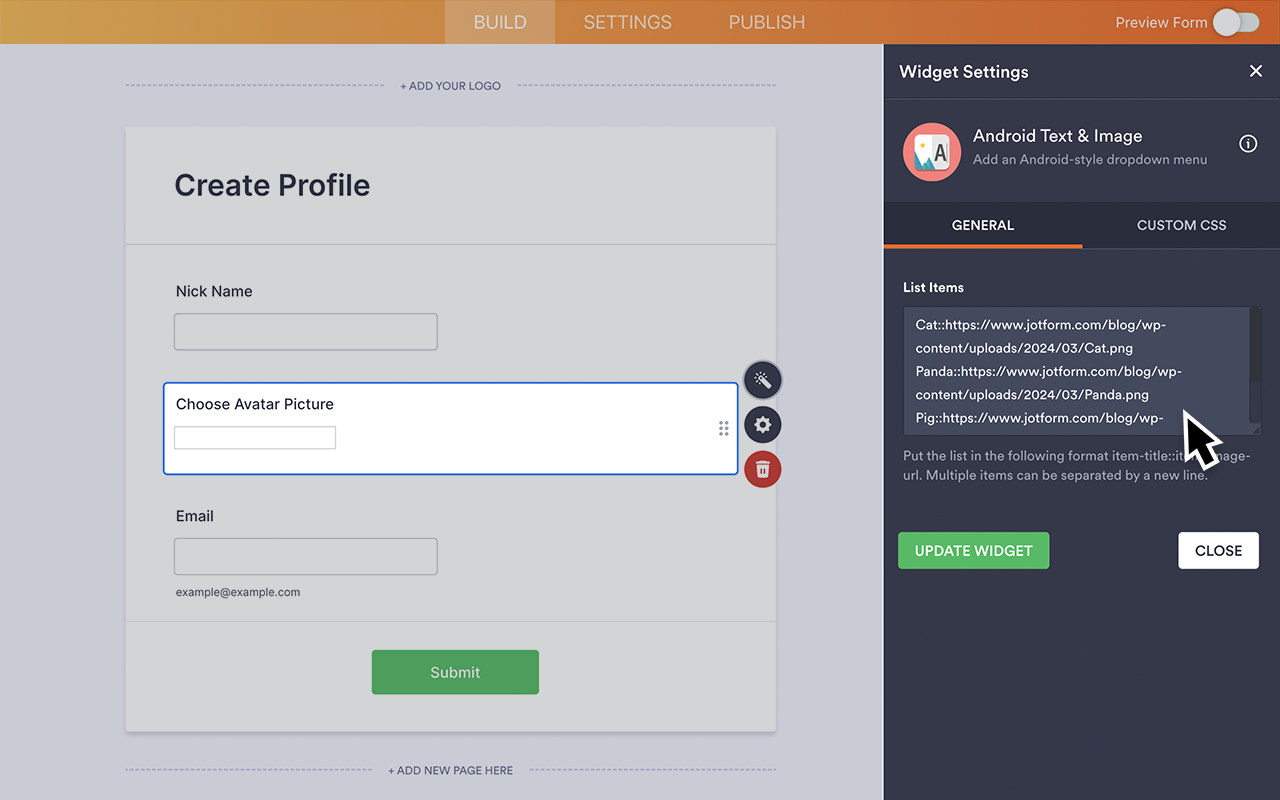Open the SETTINGS tab
The image size is (1280, 800).
(x=627, y=22)
